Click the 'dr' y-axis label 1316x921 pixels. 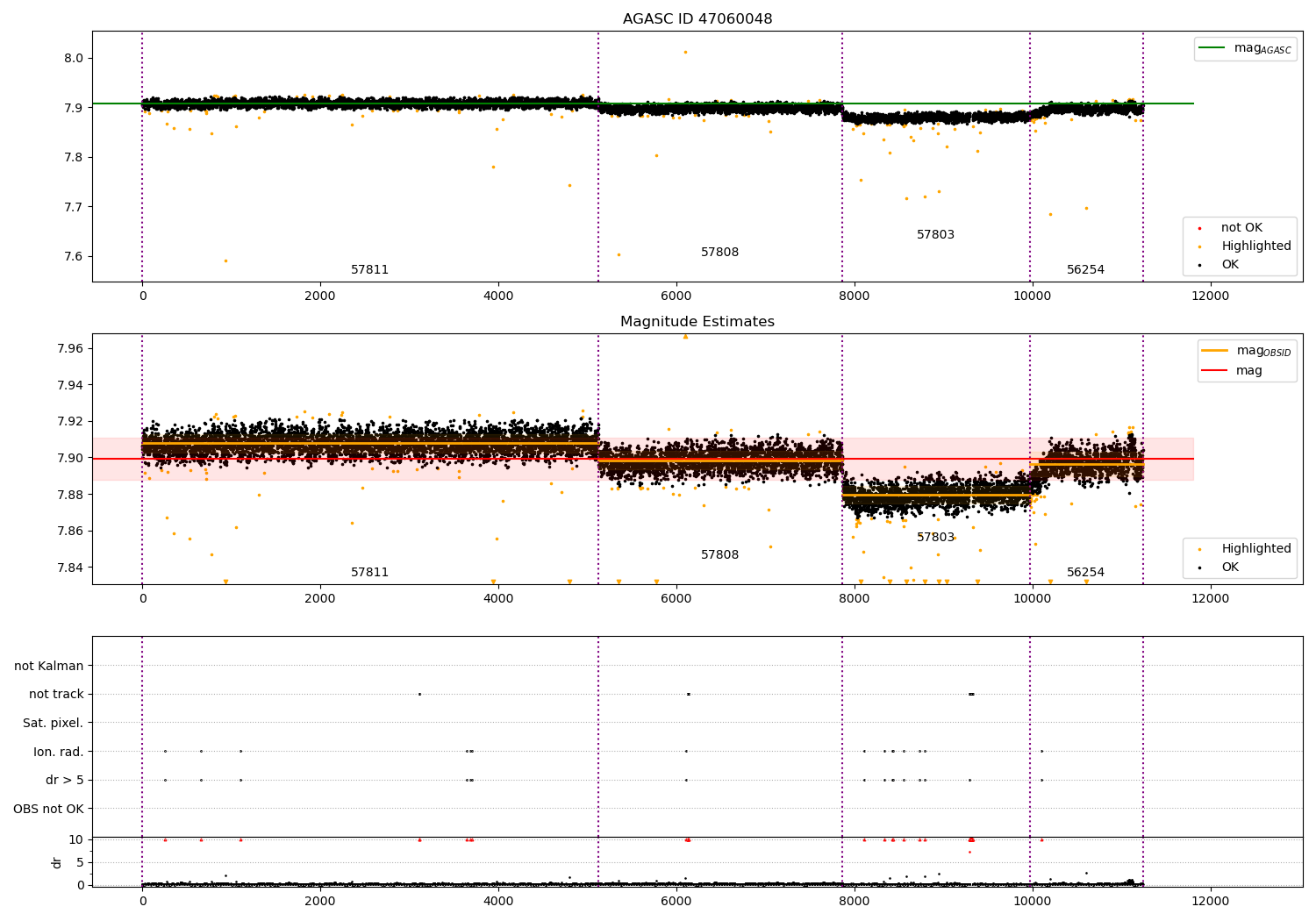[57, 862]
